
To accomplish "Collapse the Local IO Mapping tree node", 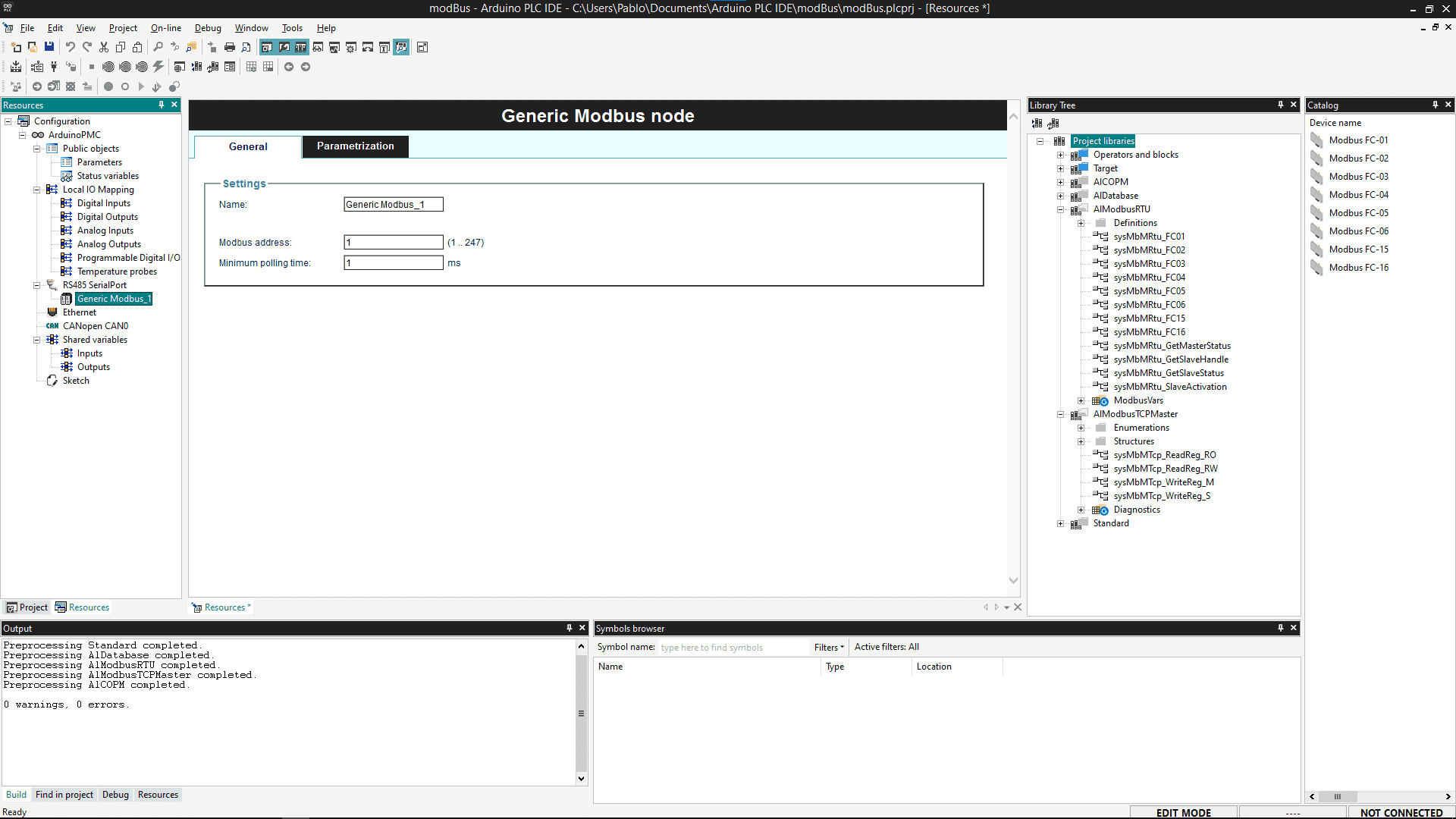I will tap(36, 190).
